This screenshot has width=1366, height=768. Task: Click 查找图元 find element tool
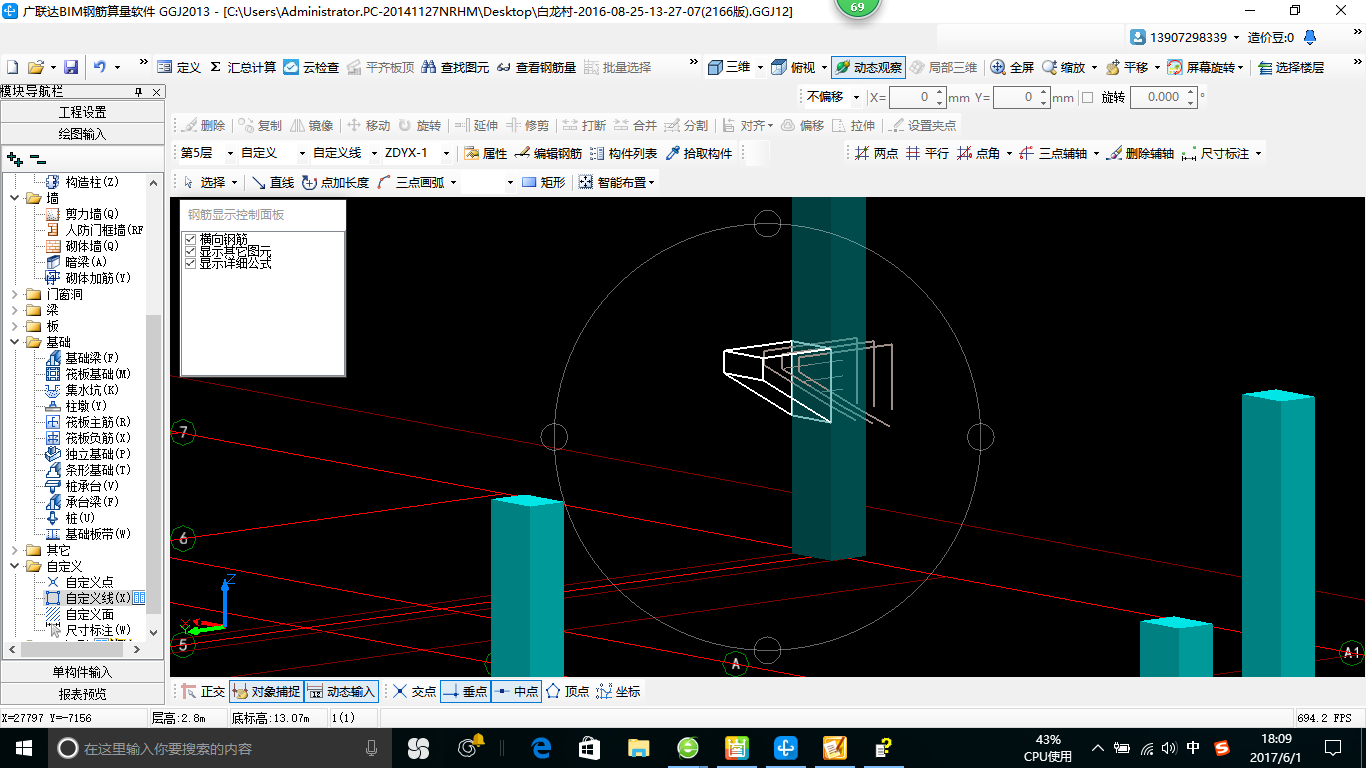click(455, 67)
